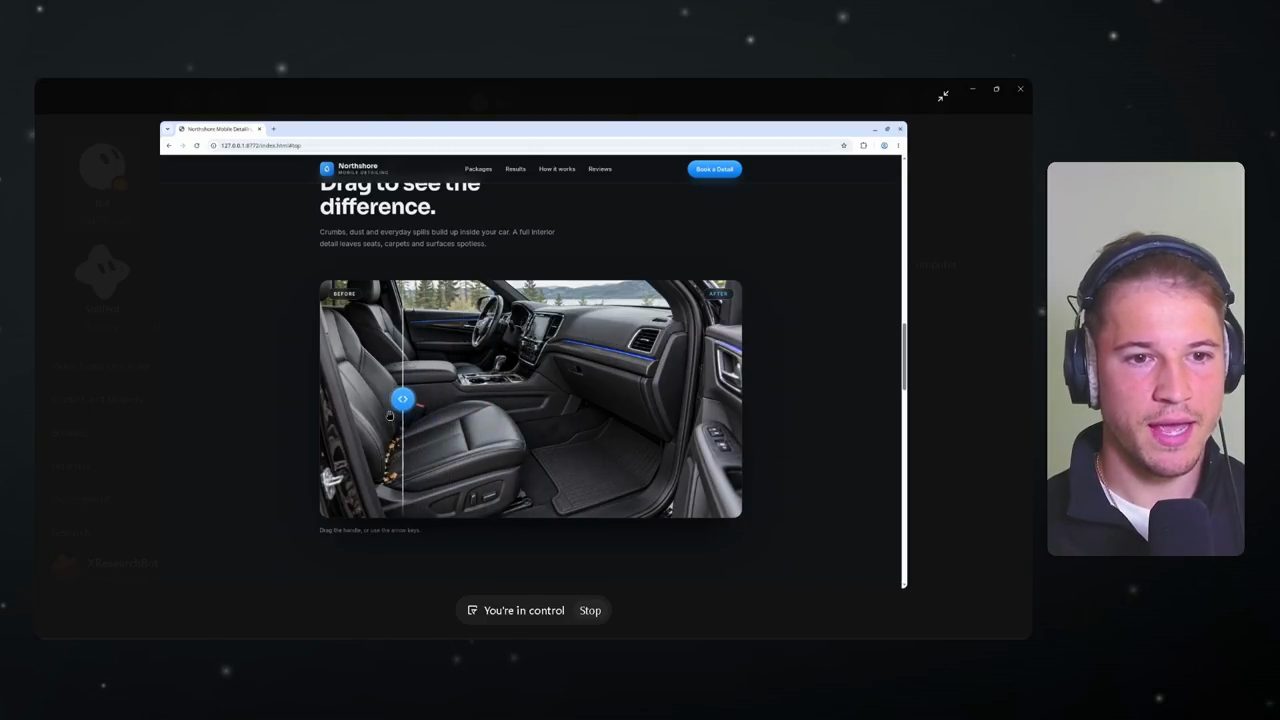Select the Northshore Mobile Detailing browser tab
This screenshot has height=720, width=1280.
point(220,129)
